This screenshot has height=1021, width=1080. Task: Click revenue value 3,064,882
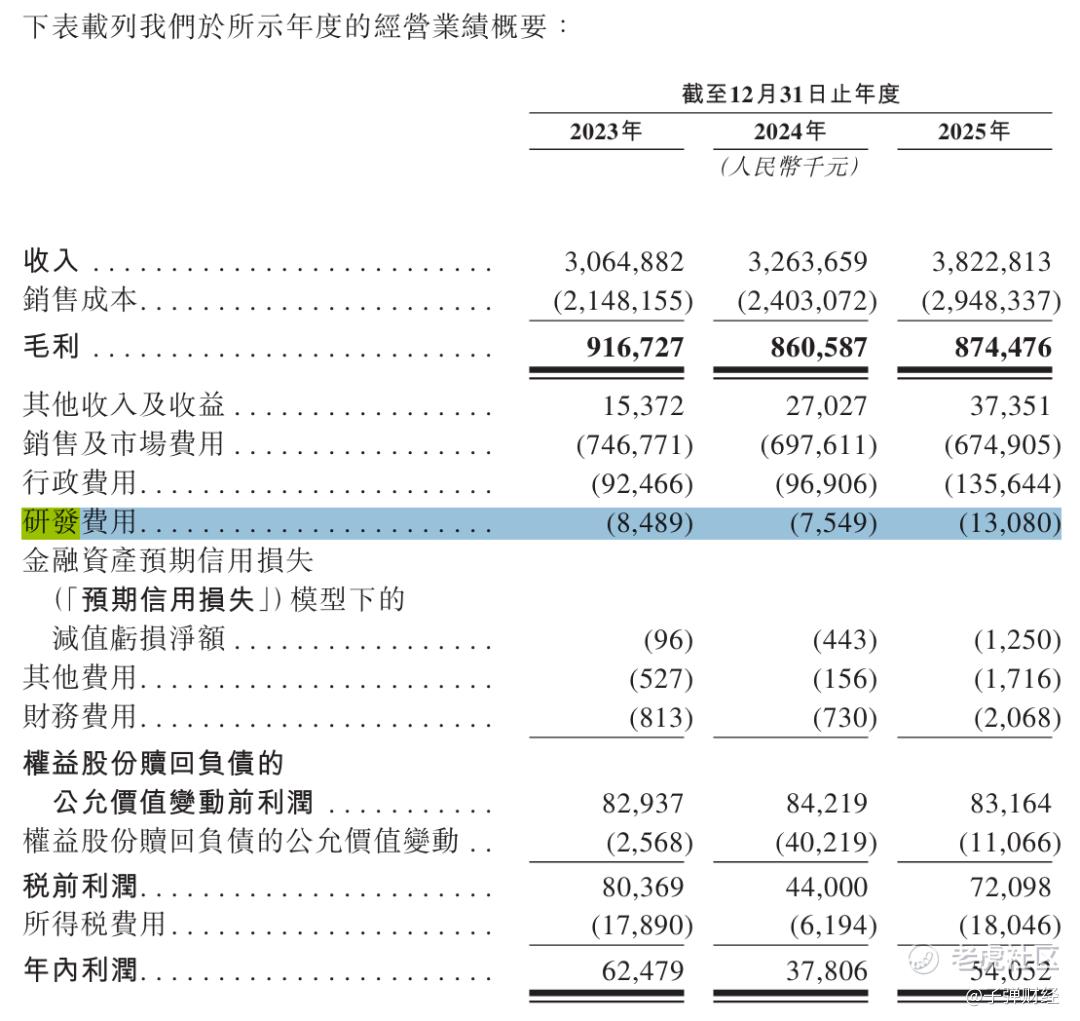(x=624, y=262)
